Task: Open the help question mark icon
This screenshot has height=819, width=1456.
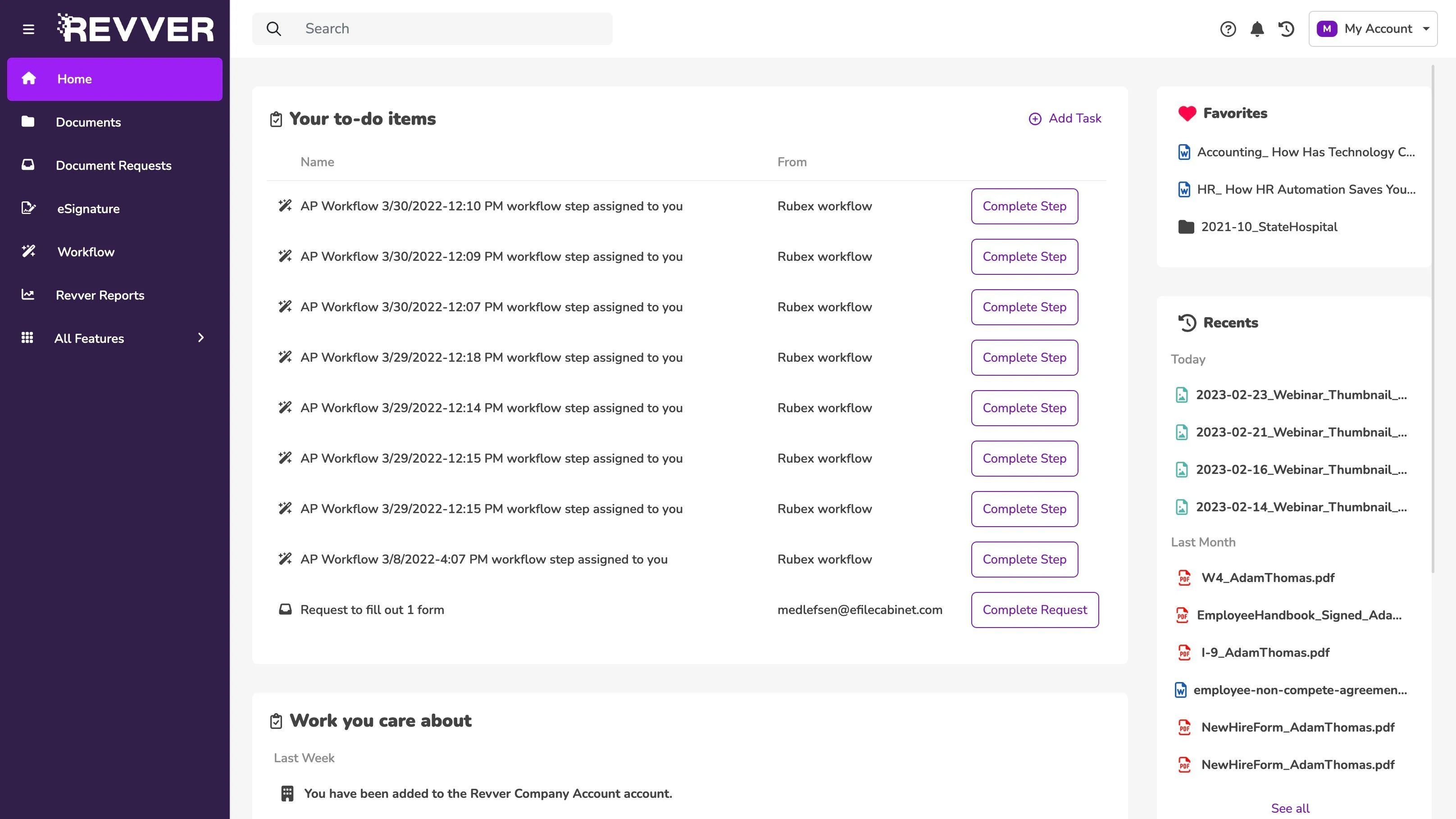Action: coord(1228,29)
